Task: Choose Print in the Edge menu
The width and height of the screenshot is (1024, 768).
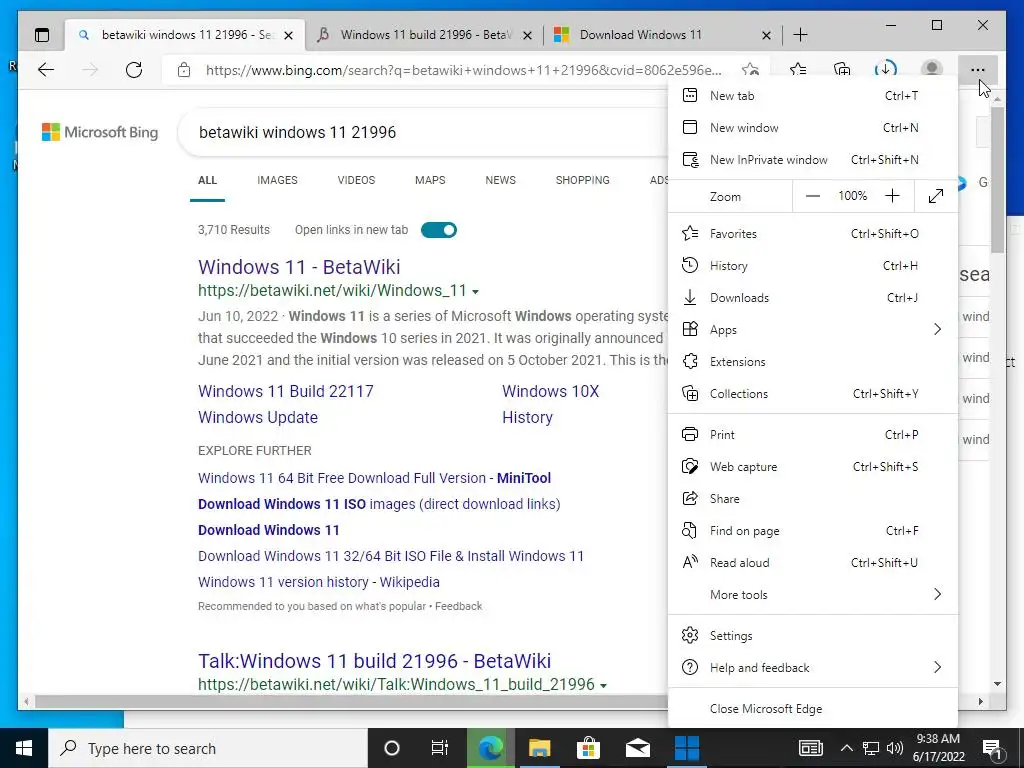Action: pyautogui.click(x=813, y=434)
